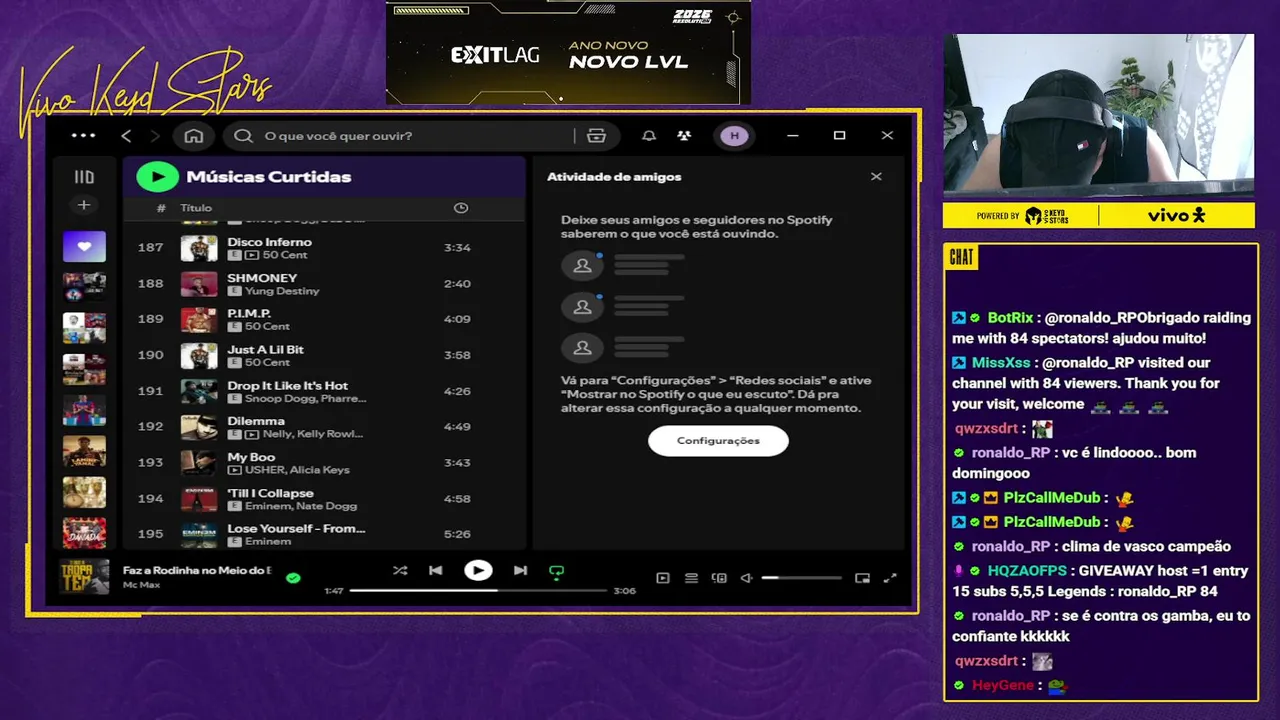The height and width of the screenshot is (720, 1280).
Task: Play the Músicas Curtidas playlist
Action: tap(157, 177)
